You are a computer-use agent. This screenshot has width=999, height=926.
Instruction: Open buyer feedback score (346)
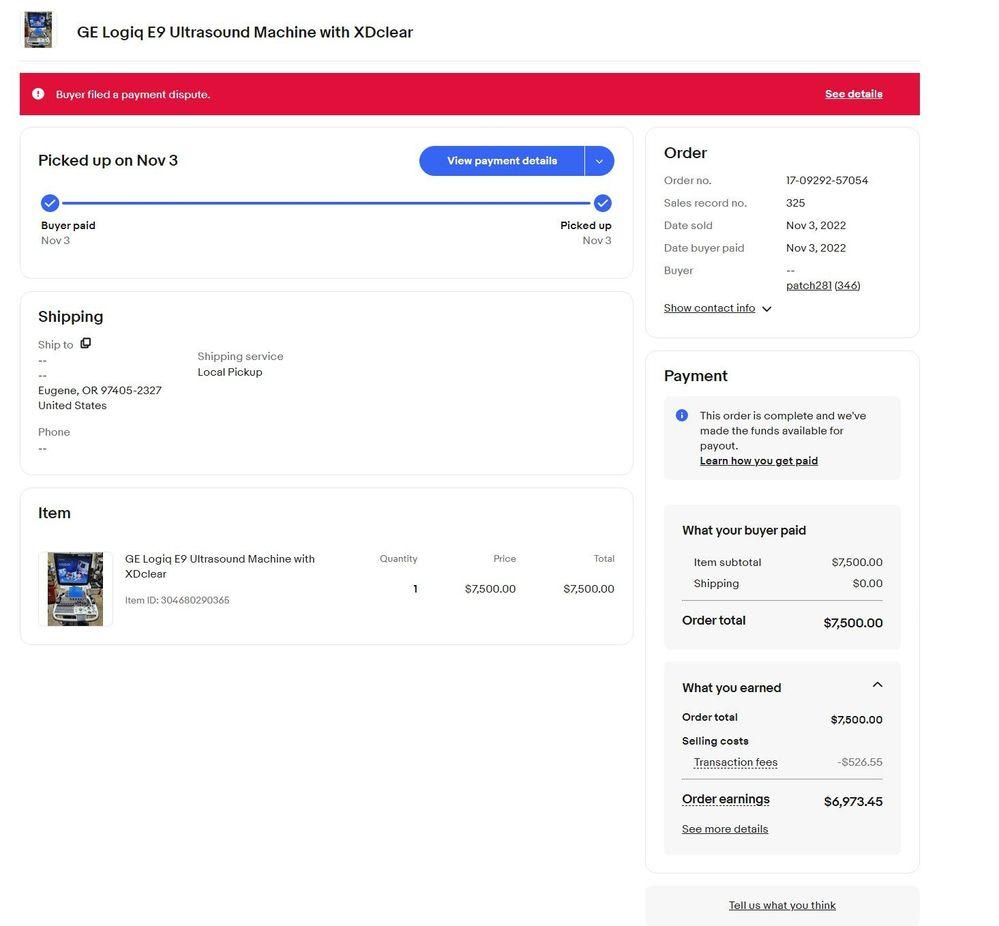[x=847, y=286]
